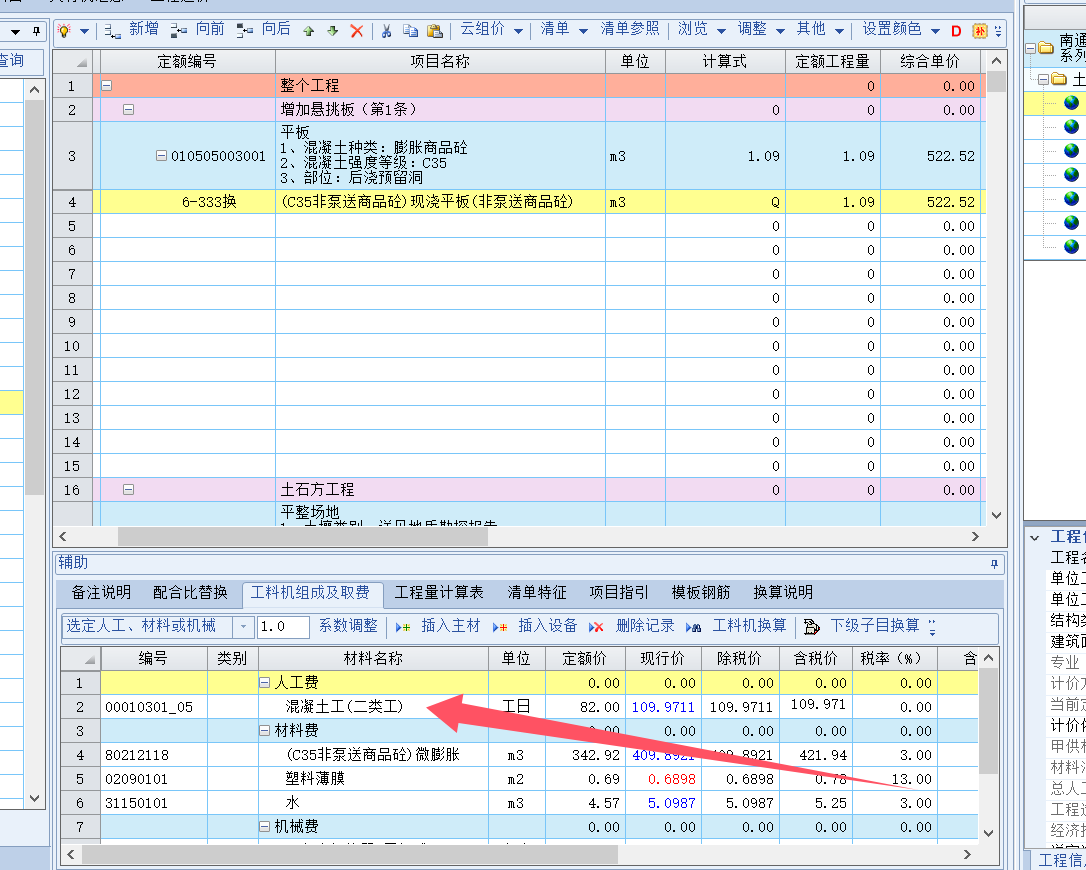Click the red X delete icon
The image size is (1086, 870).
click(357, 30)
